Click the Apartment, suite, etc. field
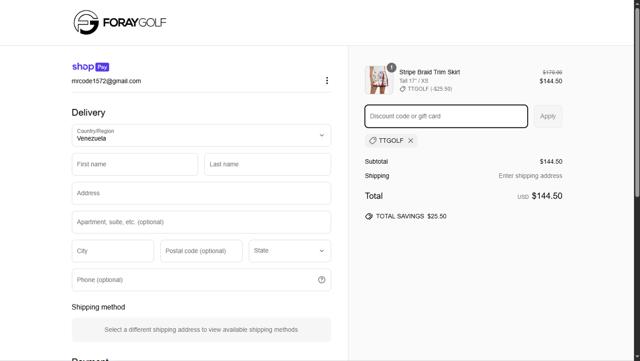This screenshot has width=640, height=361. pos(201,222)
